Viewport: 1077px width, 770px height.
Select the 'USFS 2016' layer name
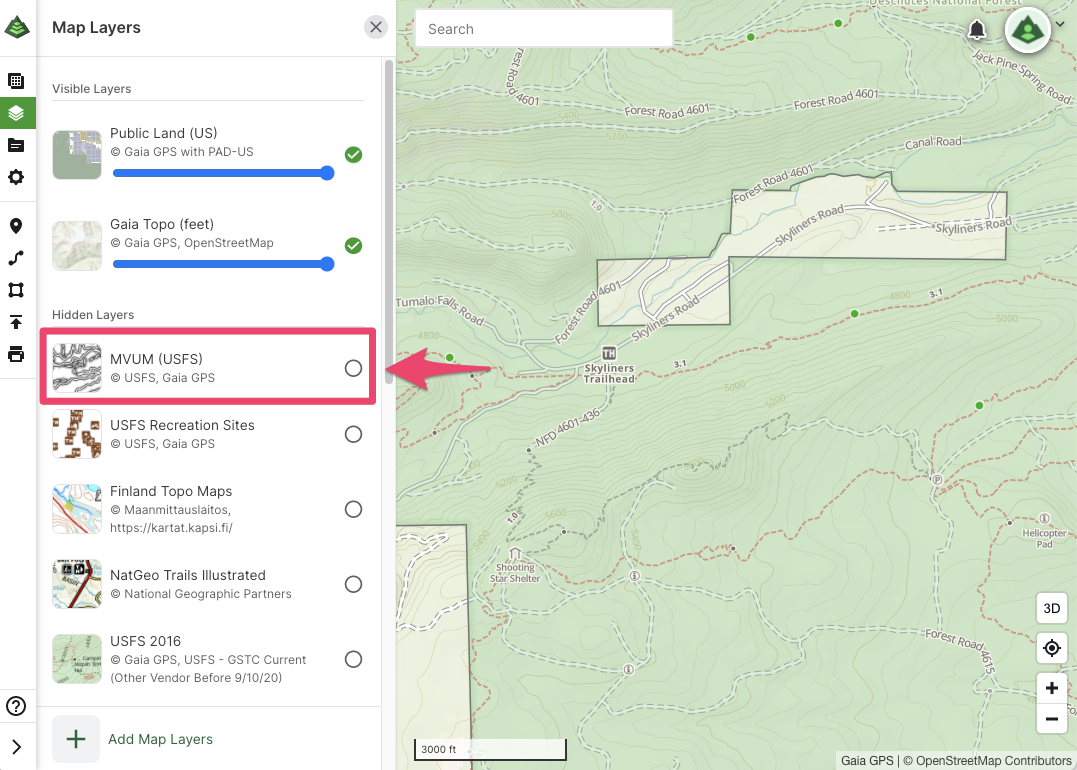(146, 641)
